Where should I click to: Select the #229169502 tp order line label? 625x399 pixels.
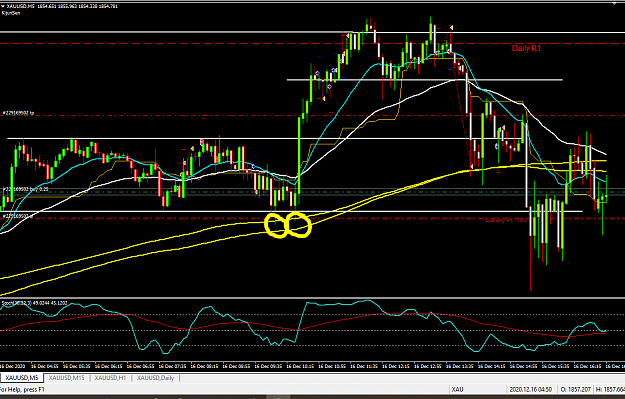(18, 113)
